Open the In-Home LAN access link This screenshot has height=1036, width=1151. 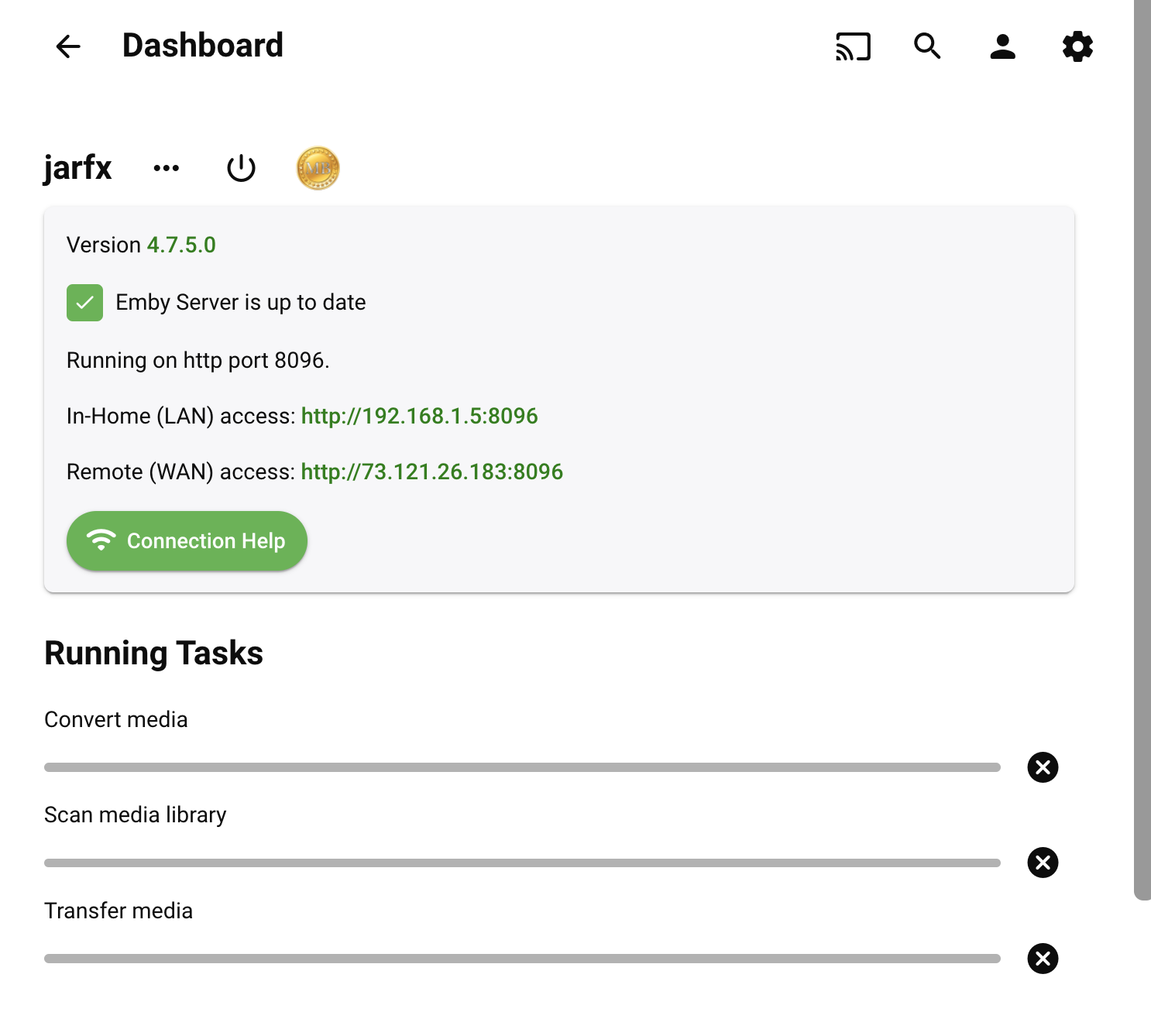click(x=419, y=417)
